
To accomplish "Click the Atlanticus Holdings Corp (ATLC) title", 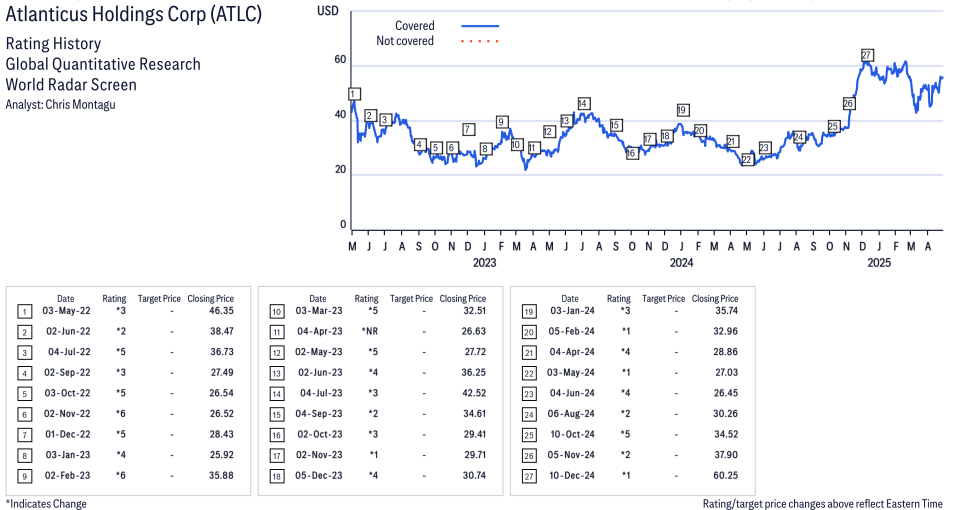I will pyautogui.click(x=133, y=14).
